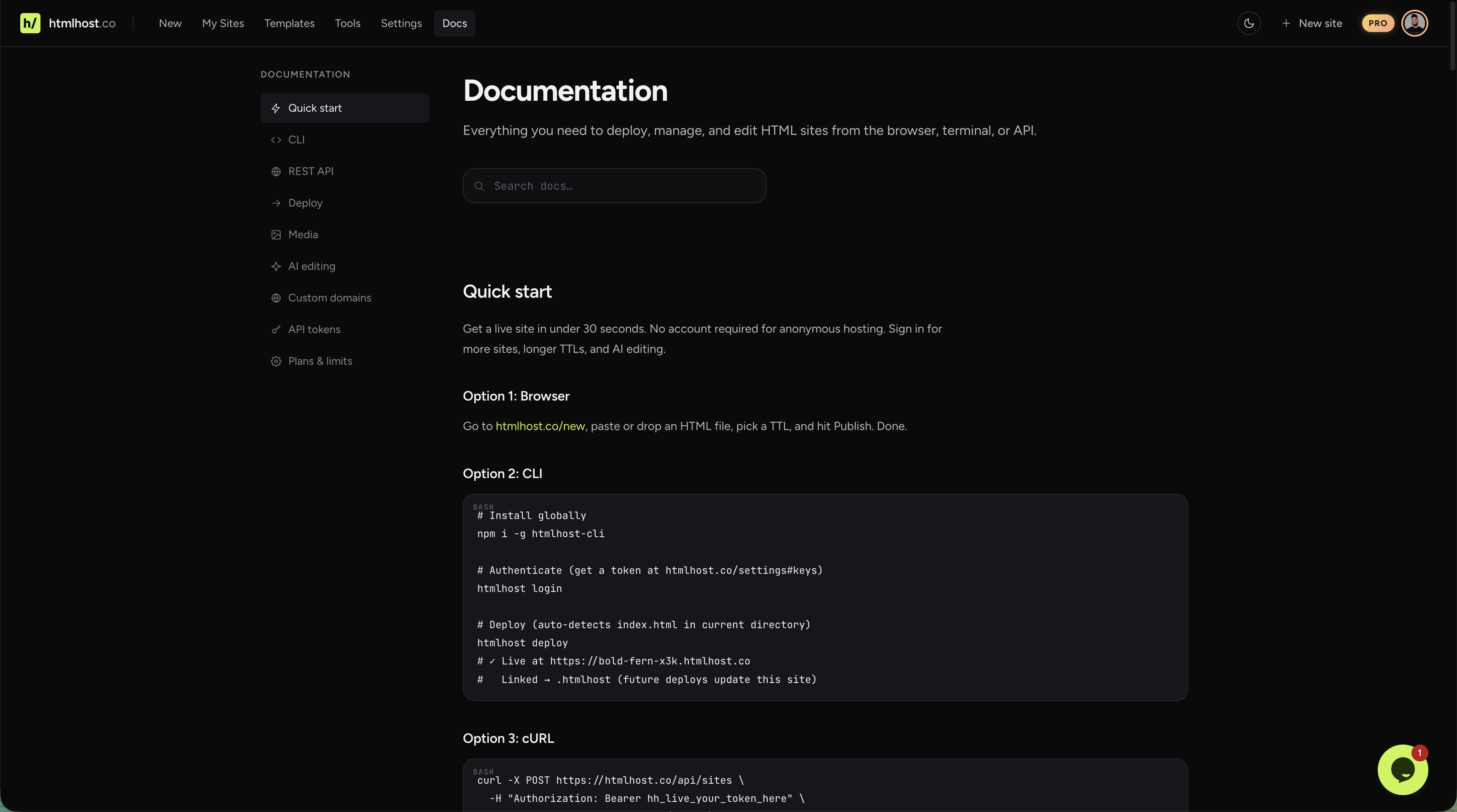
Task: Open the New nav tab
Action: click(170, 23)
